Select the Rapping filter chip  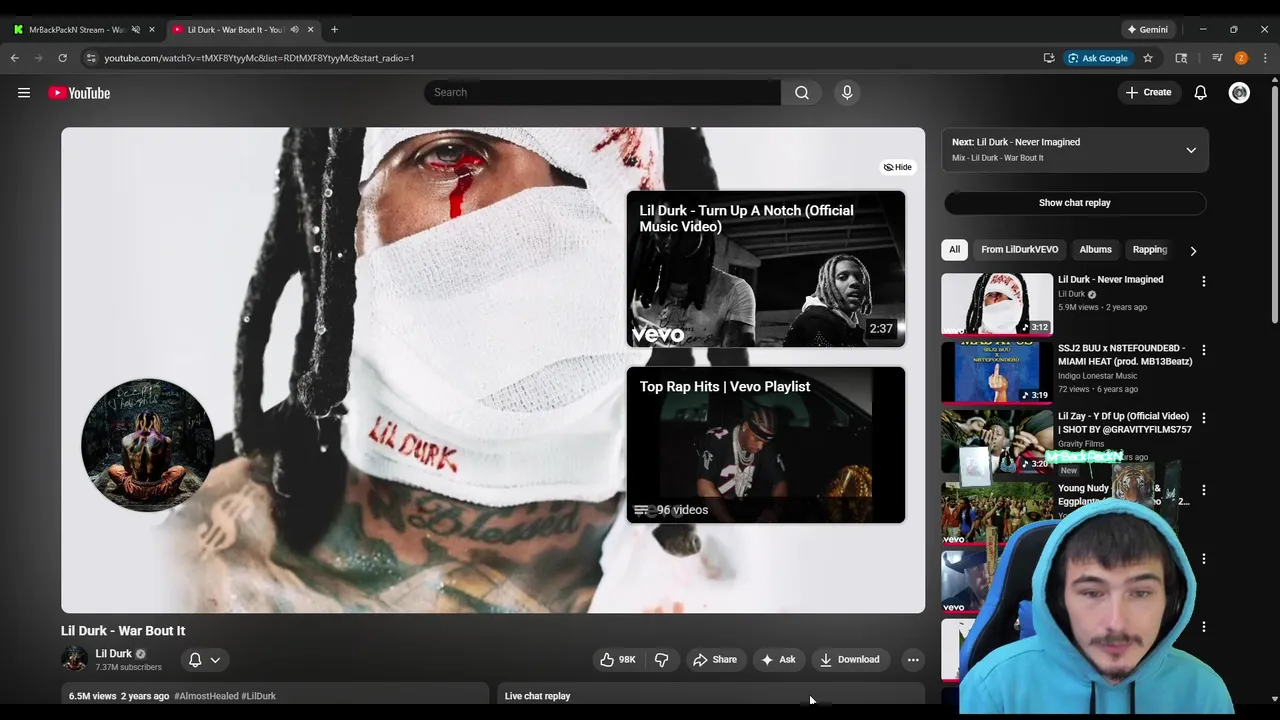click(1150, 250)
